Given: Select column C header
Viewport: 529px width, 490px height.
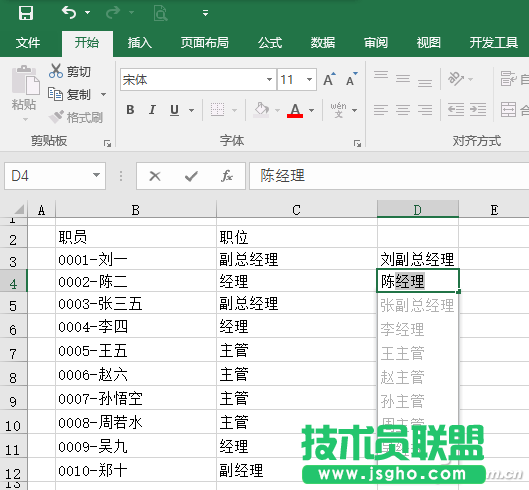Looking at the screenshot, I should coord(297,210).
